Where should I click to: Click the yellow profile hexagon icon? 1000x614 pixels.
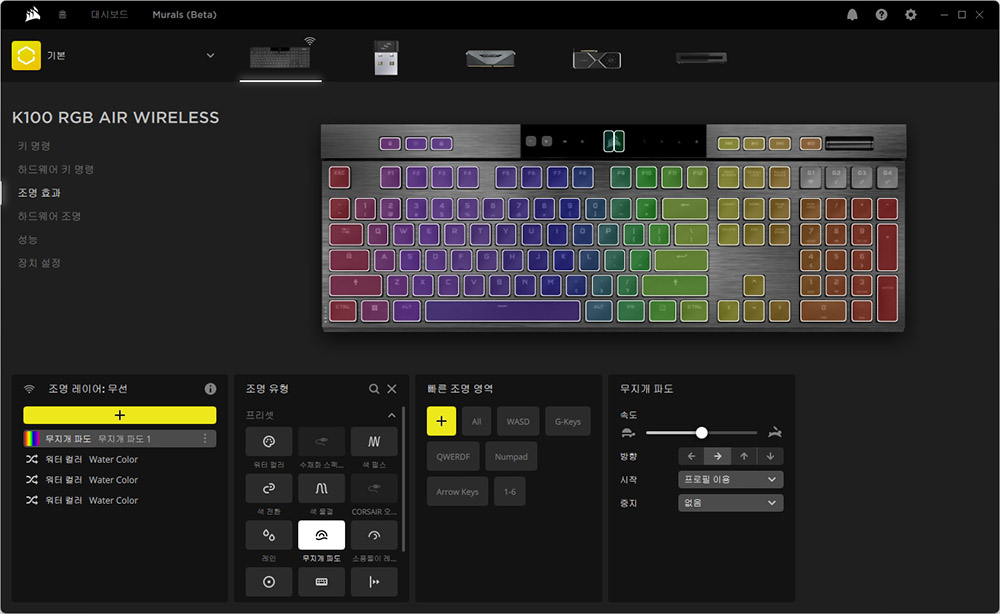tap(26, 55)
